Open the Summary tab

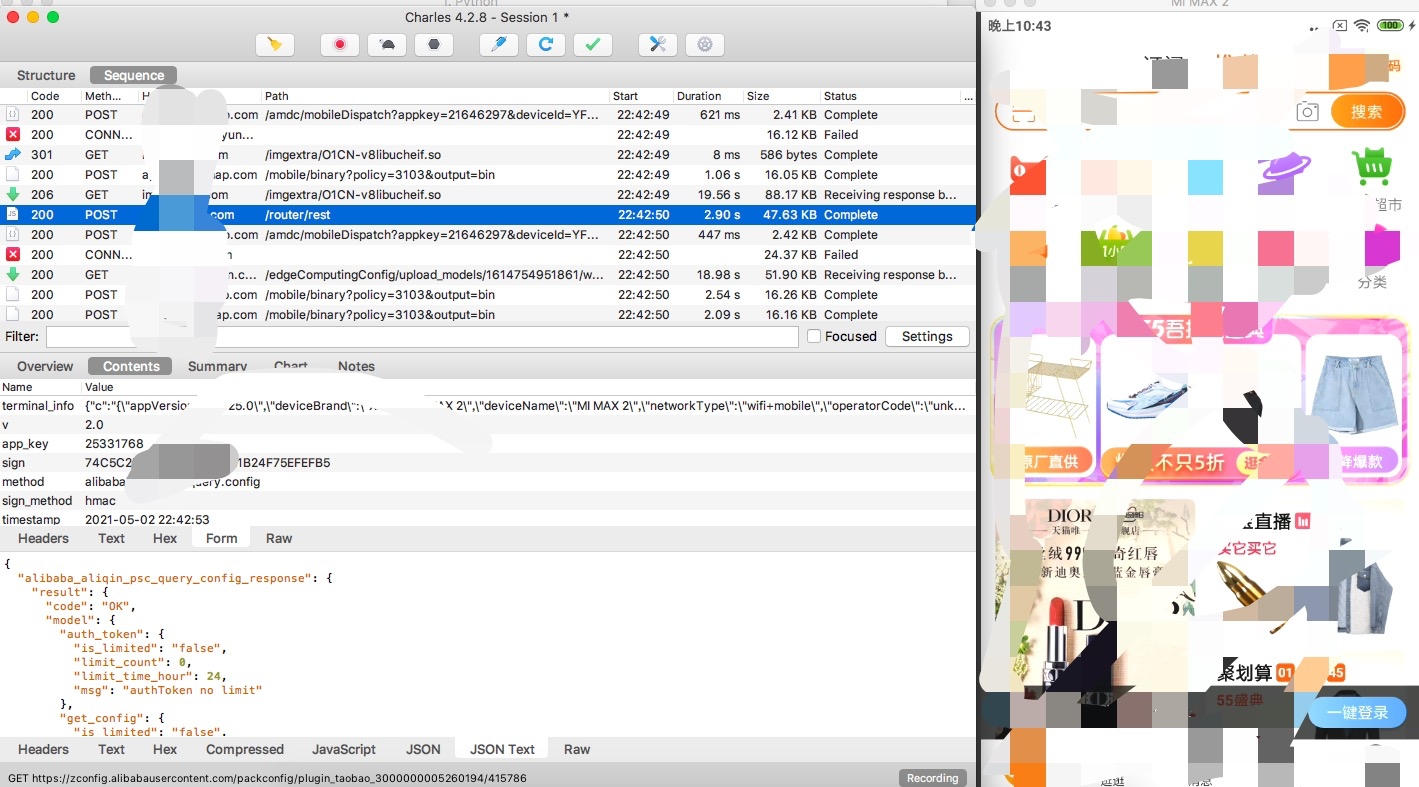(217, 366)
